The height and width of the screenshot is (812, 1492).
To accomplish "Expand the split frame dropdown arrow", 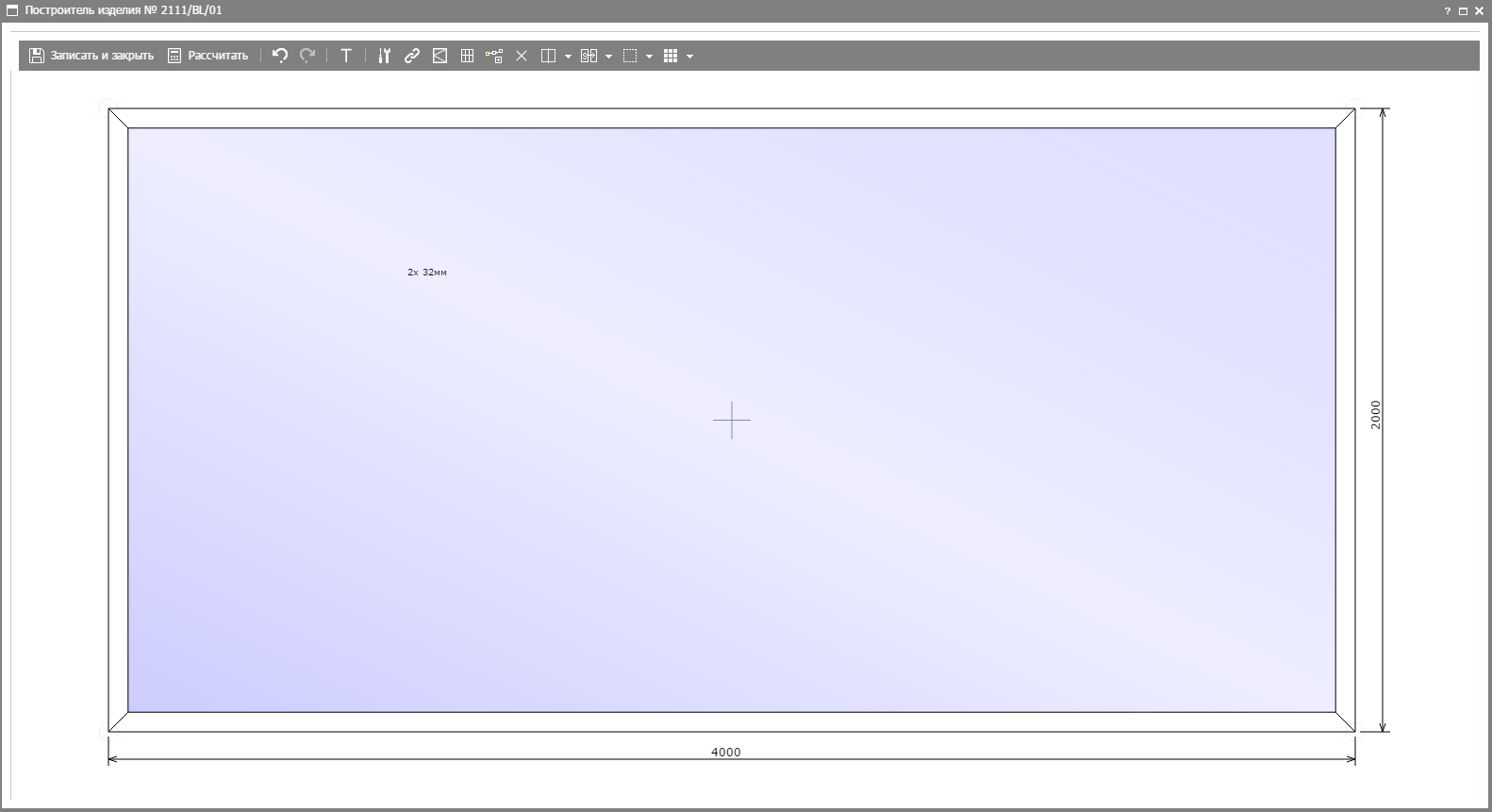I will (x=568, y=57).
